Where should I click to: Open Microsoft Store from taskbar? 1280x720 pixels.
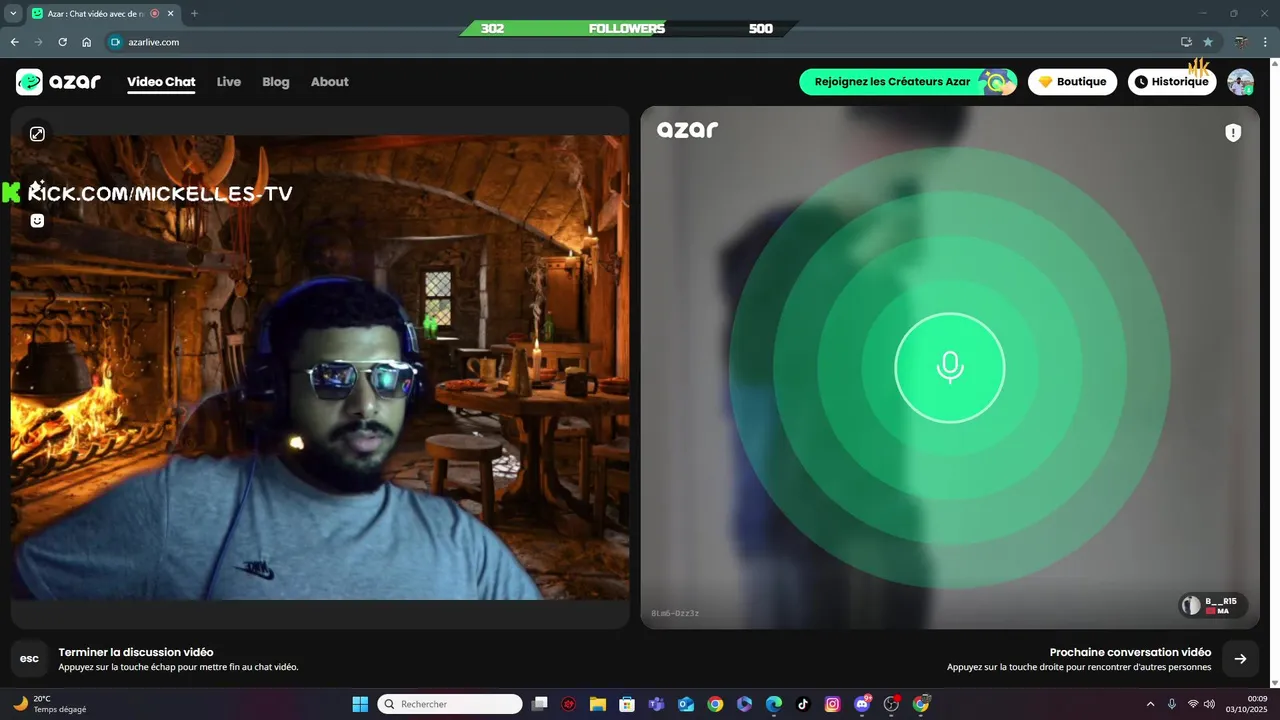point(627,704)
